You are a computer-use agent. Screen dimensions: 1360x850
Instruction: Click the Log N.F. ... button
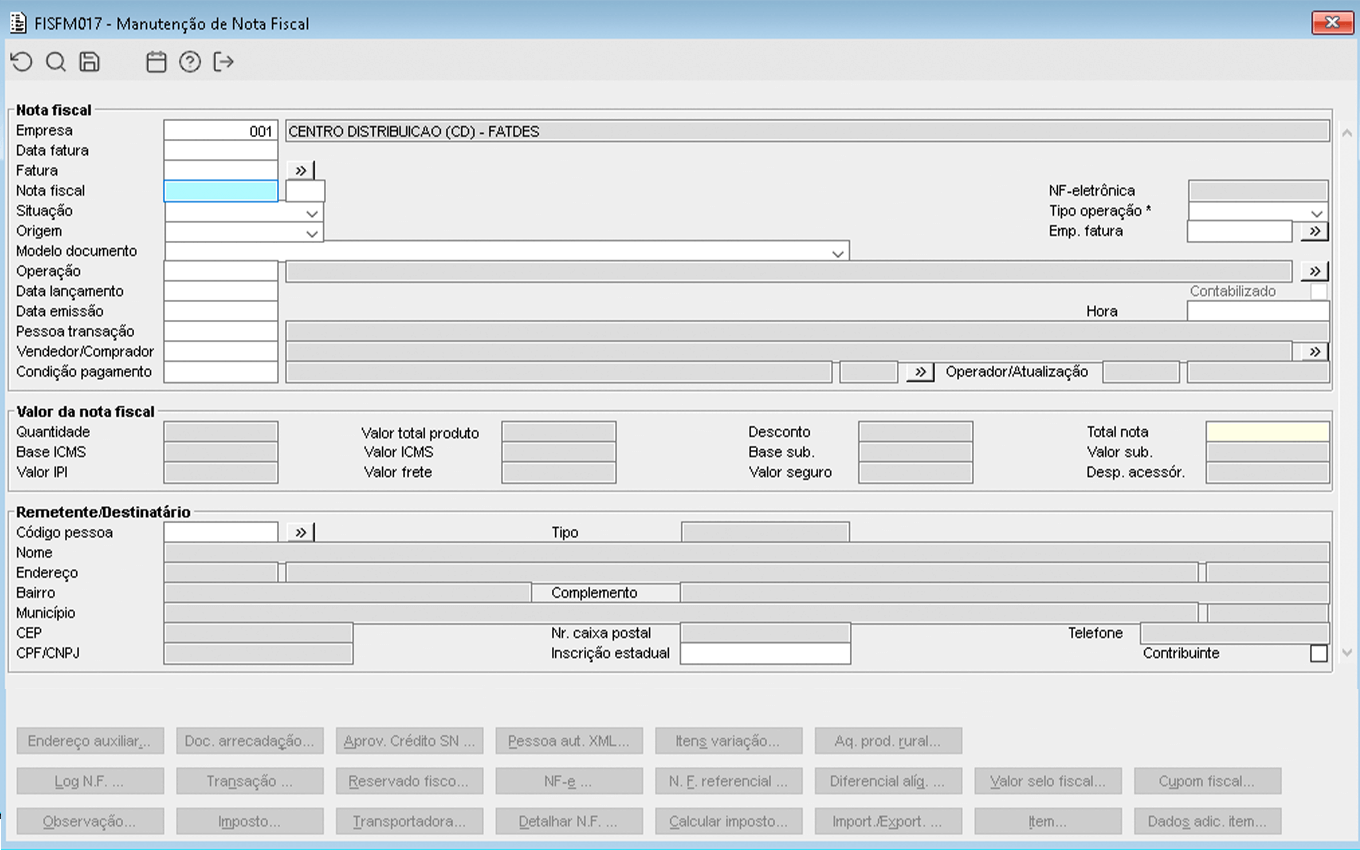[90, 781]
